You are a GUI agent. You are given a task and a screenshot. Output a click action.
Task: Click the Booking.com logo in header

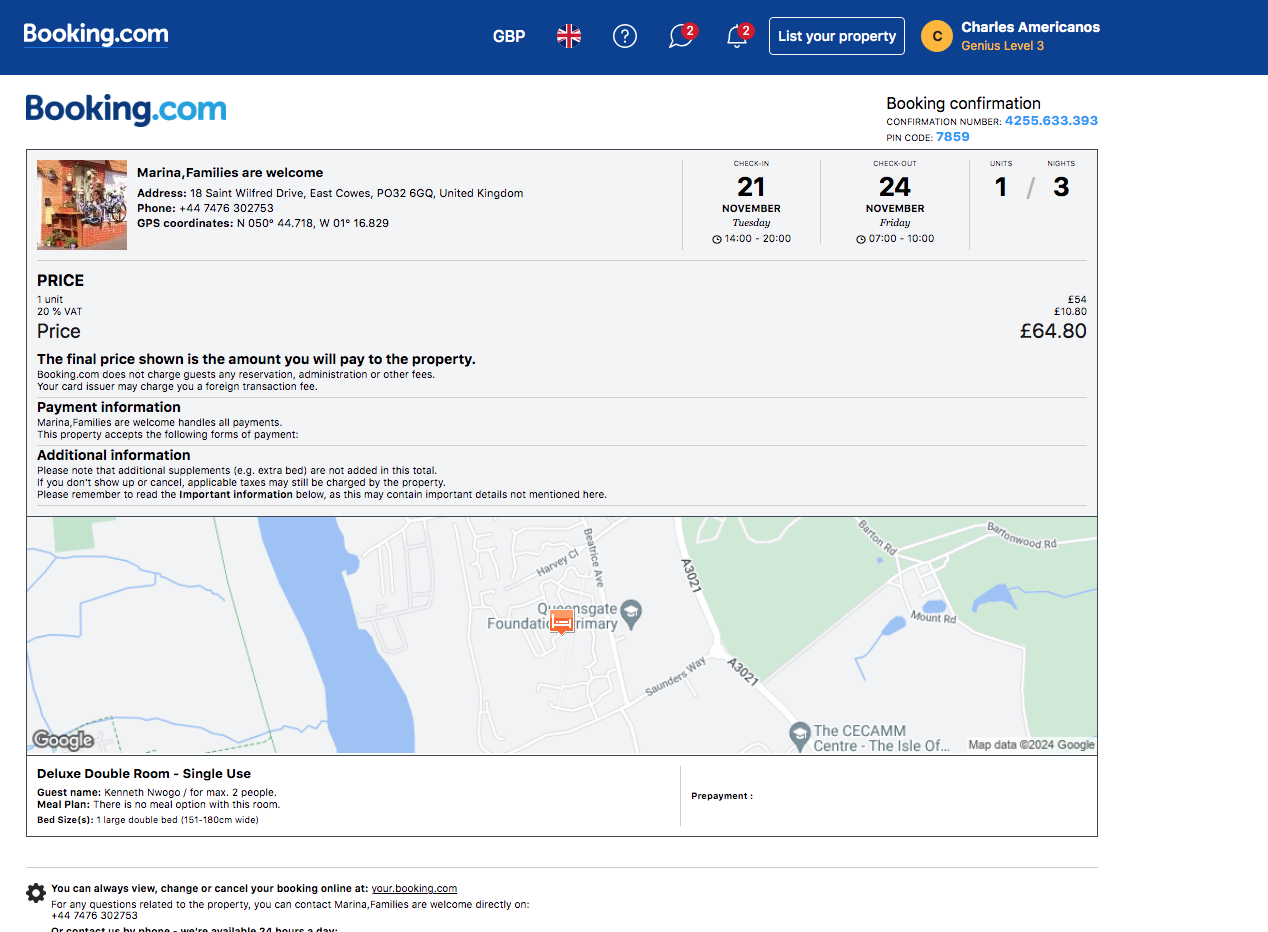[96, 35]
